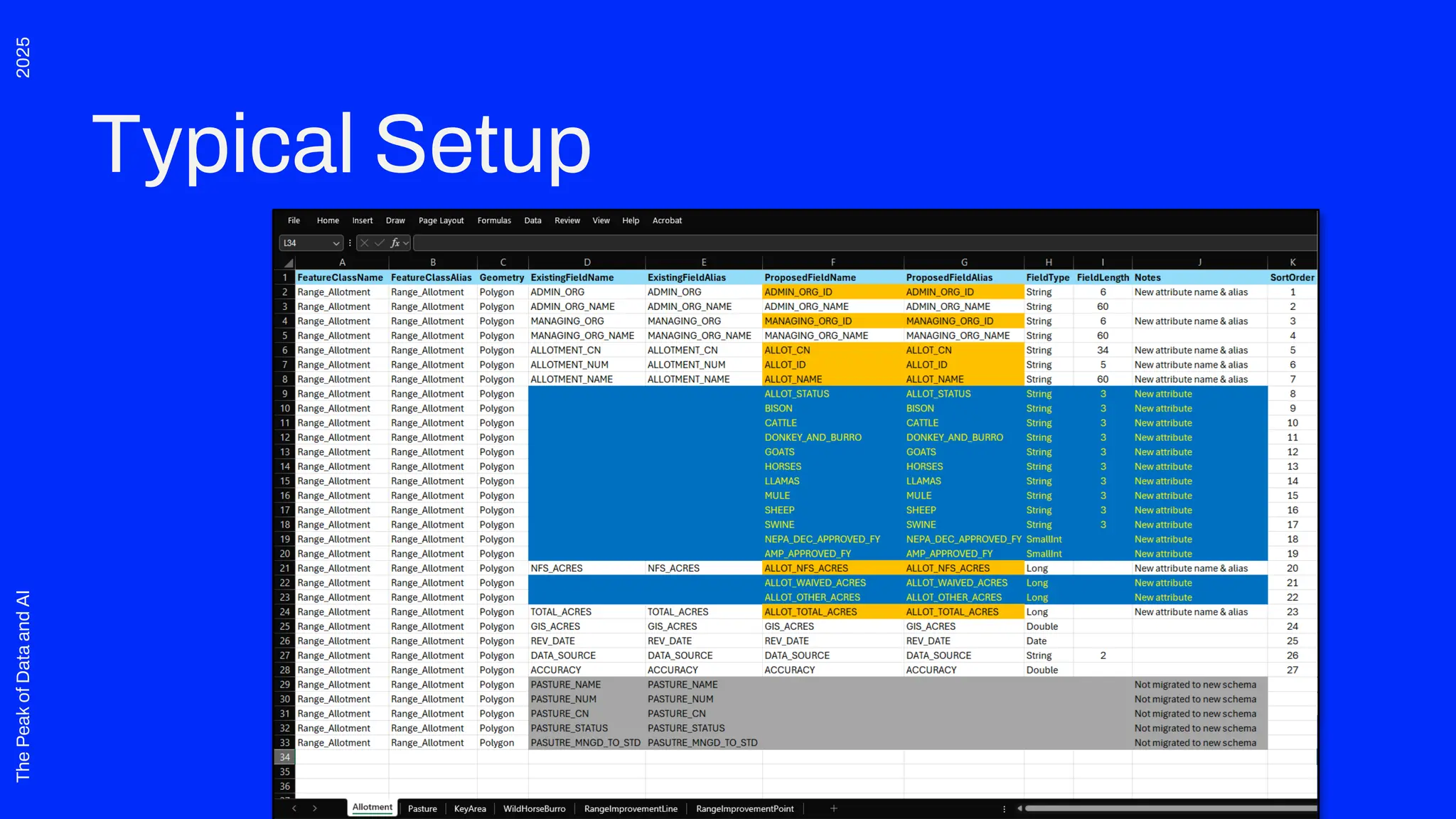Image resolution: width=1456 pixels, height=819 pixels.
Task: Click the ALLOTMENT_NUM cell in column D
Action: 587,365
